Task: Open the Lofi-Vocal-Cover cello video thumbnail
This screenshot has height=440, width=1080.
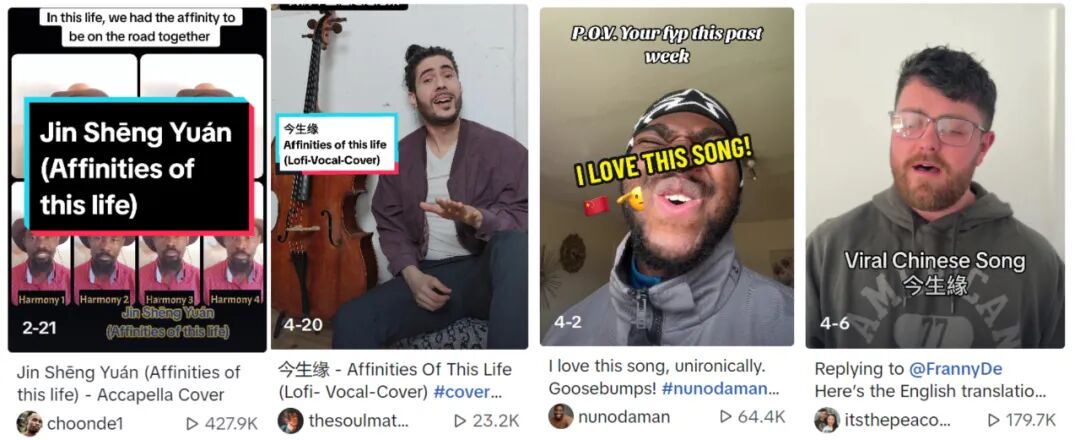Action: coord(399,177)
